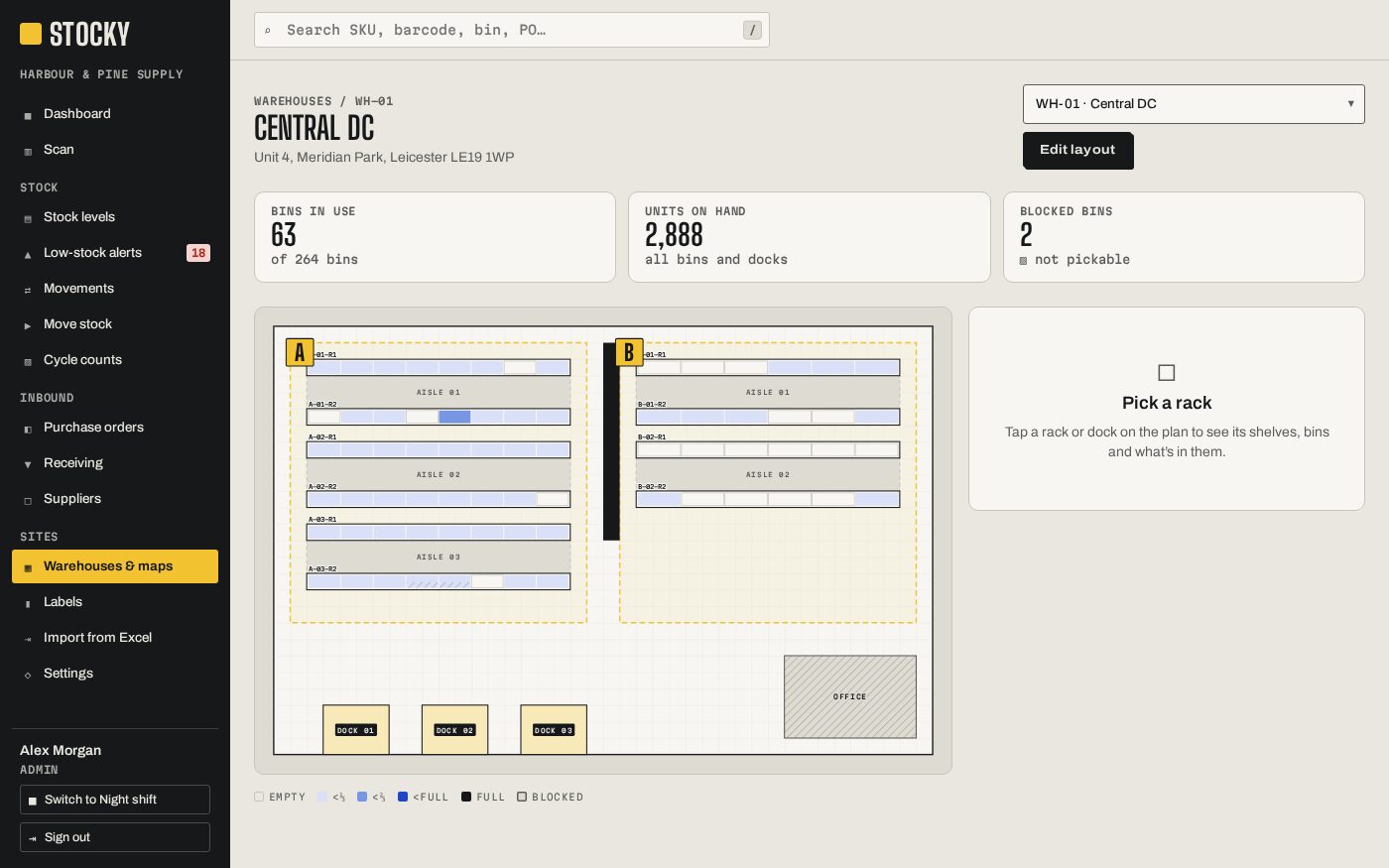This screenshot has width=1389, height=868.
Task: Click the Low-stock alerts triangle icon
Action: (x=28, y=254)
